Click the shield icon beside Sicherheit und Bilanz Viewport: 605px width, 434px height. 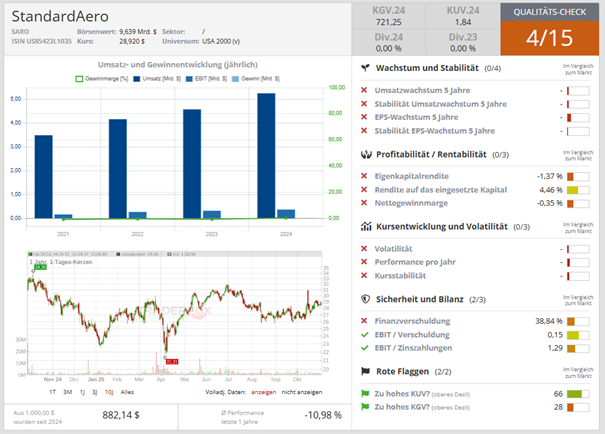click(x=366, y=299)
